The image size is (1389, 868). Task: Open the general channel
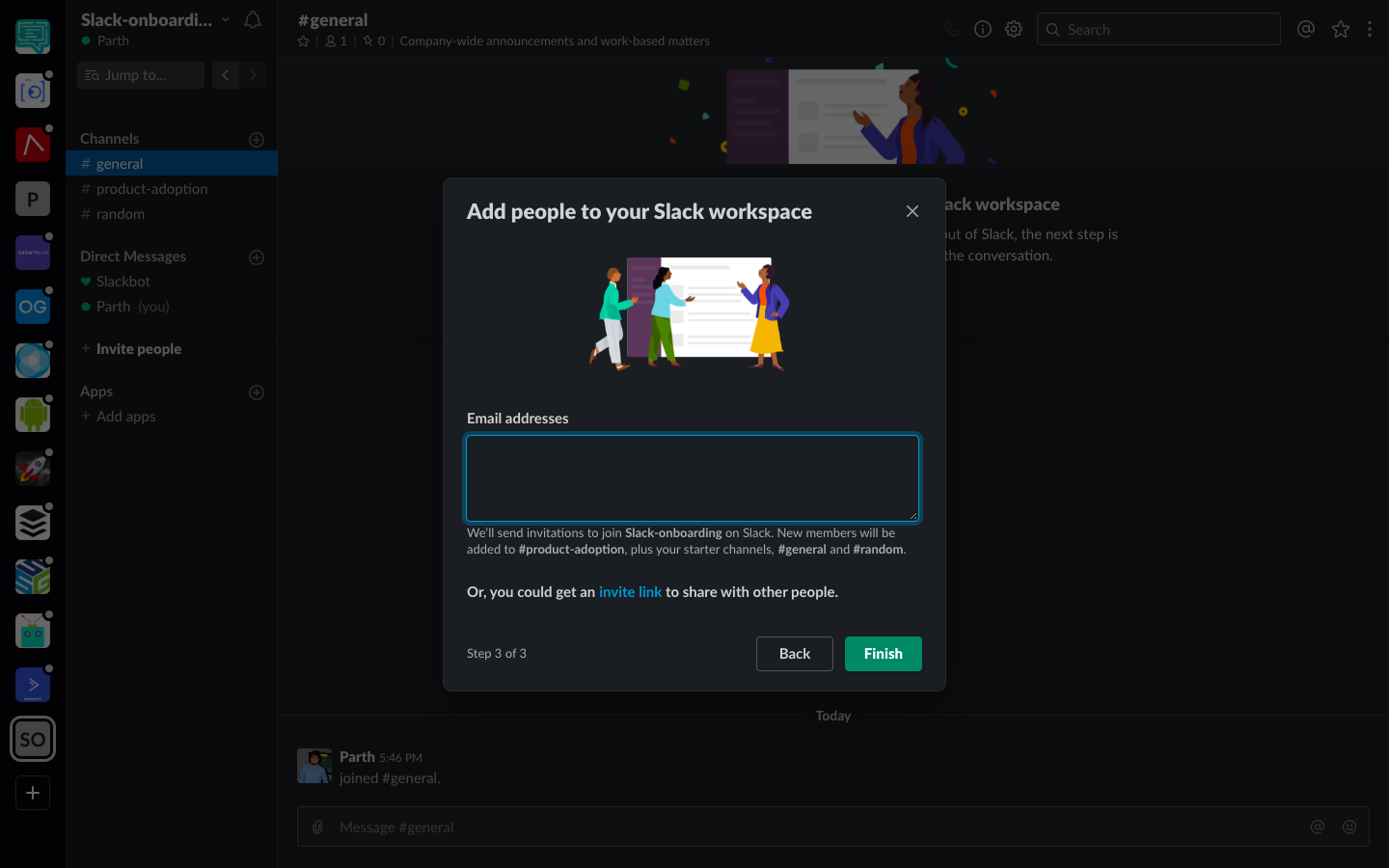click(172, 164)
